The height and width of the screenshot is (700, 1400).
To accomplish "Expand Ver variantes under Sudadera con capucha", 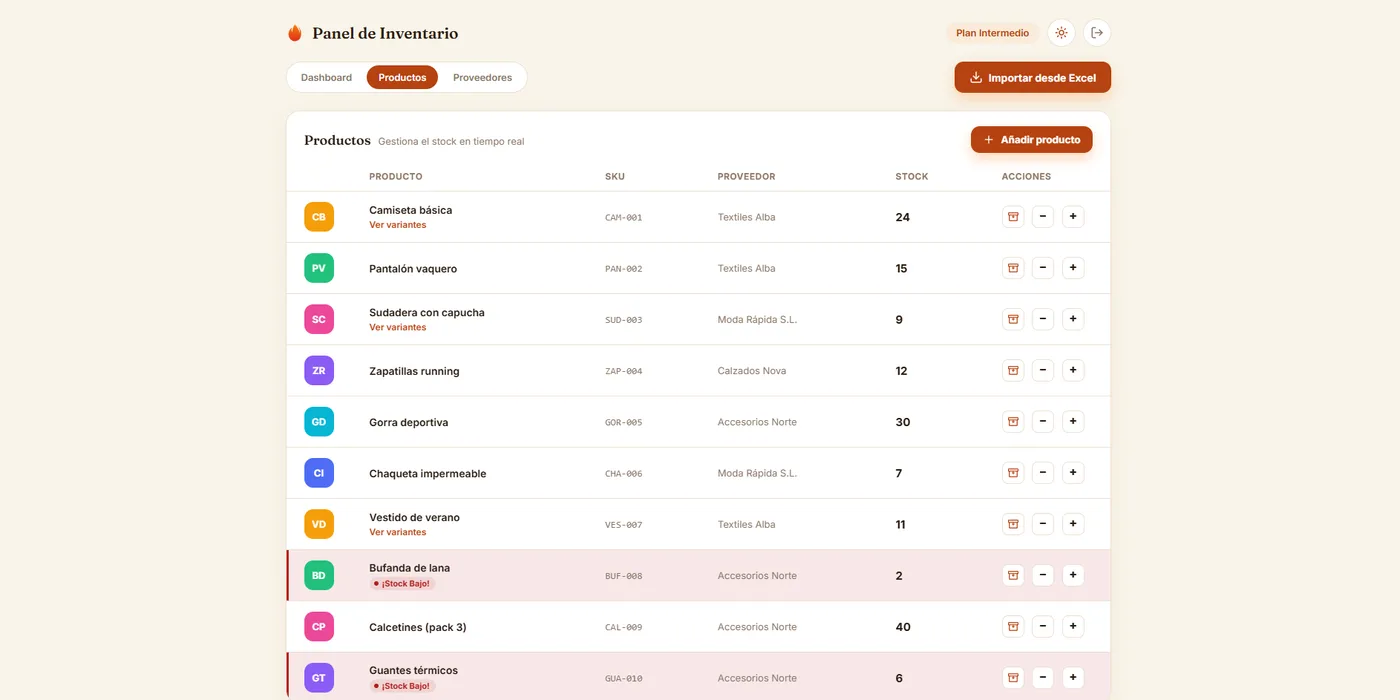I will (398, 327).
